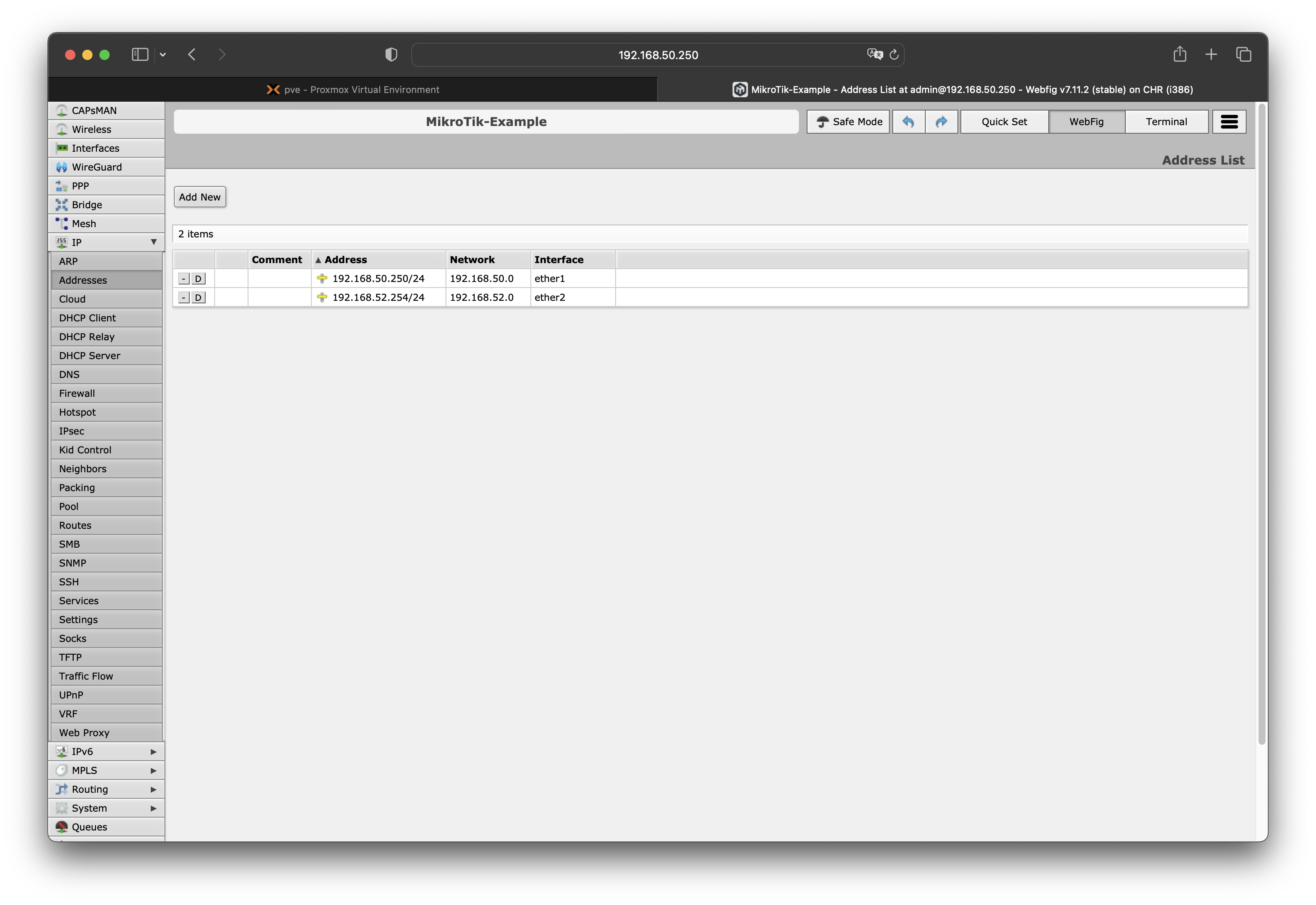Screen dimensions: 1316x905
Task: Open the Terminal tab
Action: click(x=1166, y=121)
